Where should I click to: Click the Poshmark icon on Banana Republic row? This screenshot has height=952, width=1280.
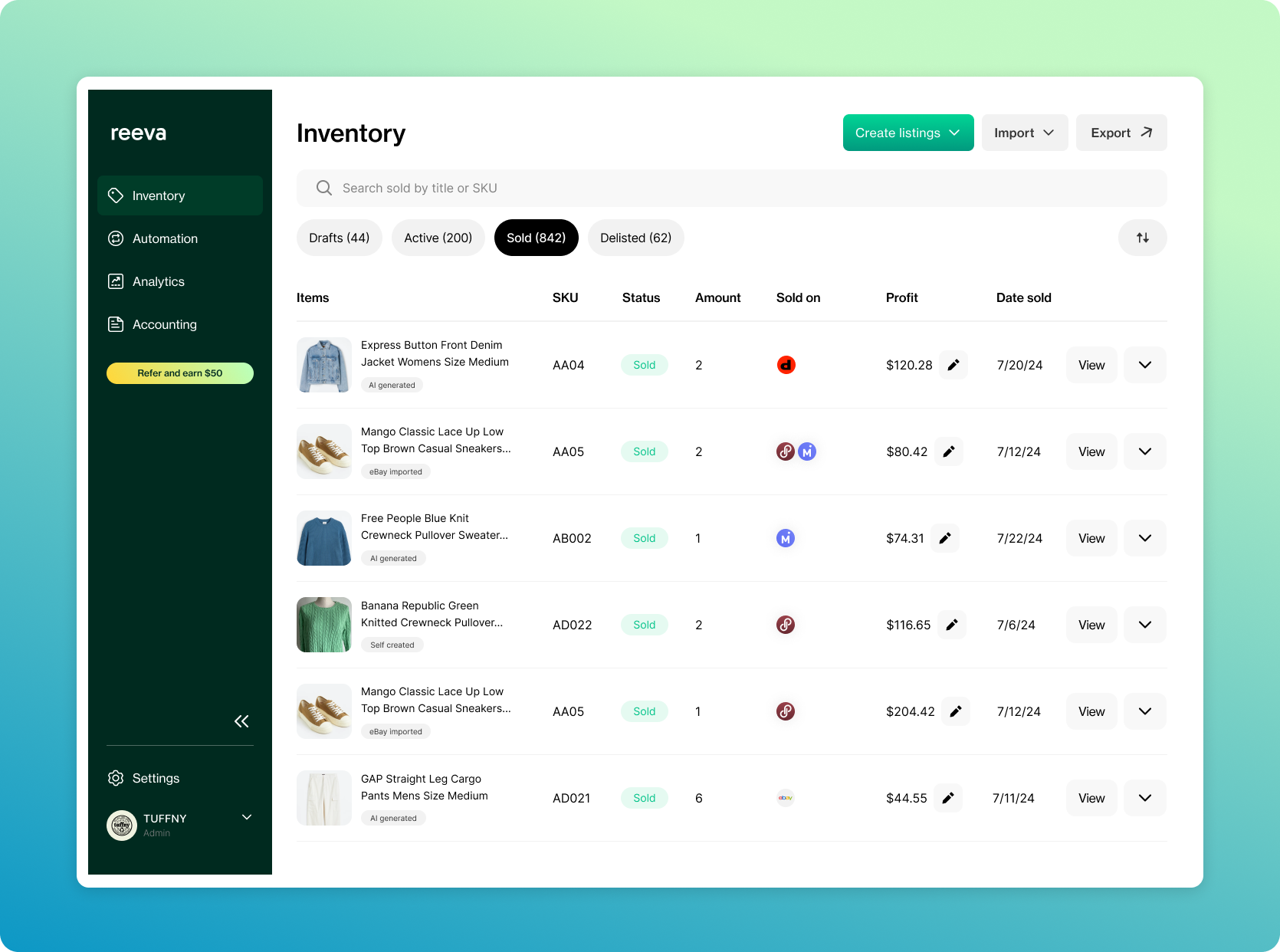786,625
